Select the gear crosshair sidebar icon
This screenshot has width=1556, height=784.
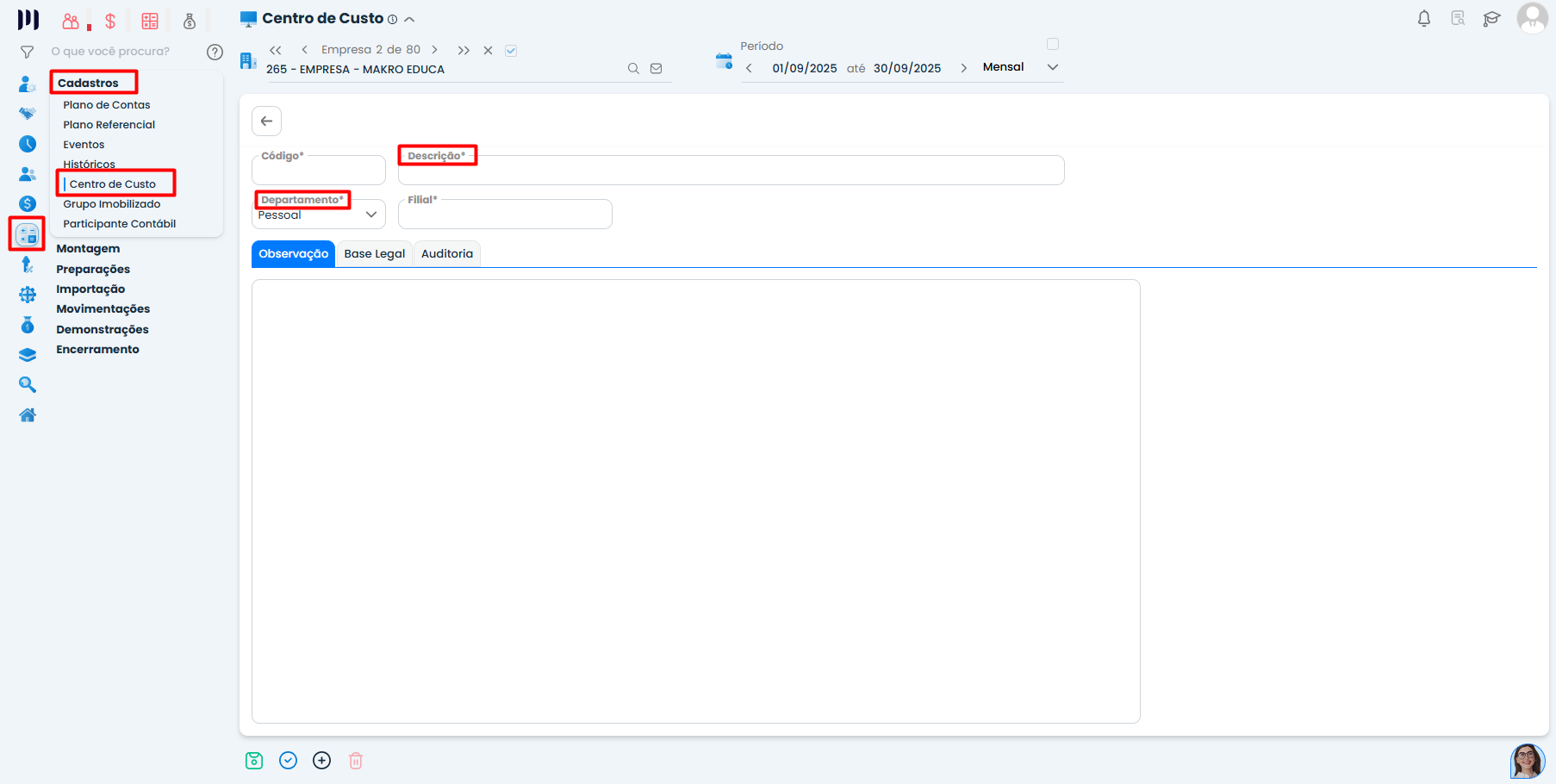(28, 295)
